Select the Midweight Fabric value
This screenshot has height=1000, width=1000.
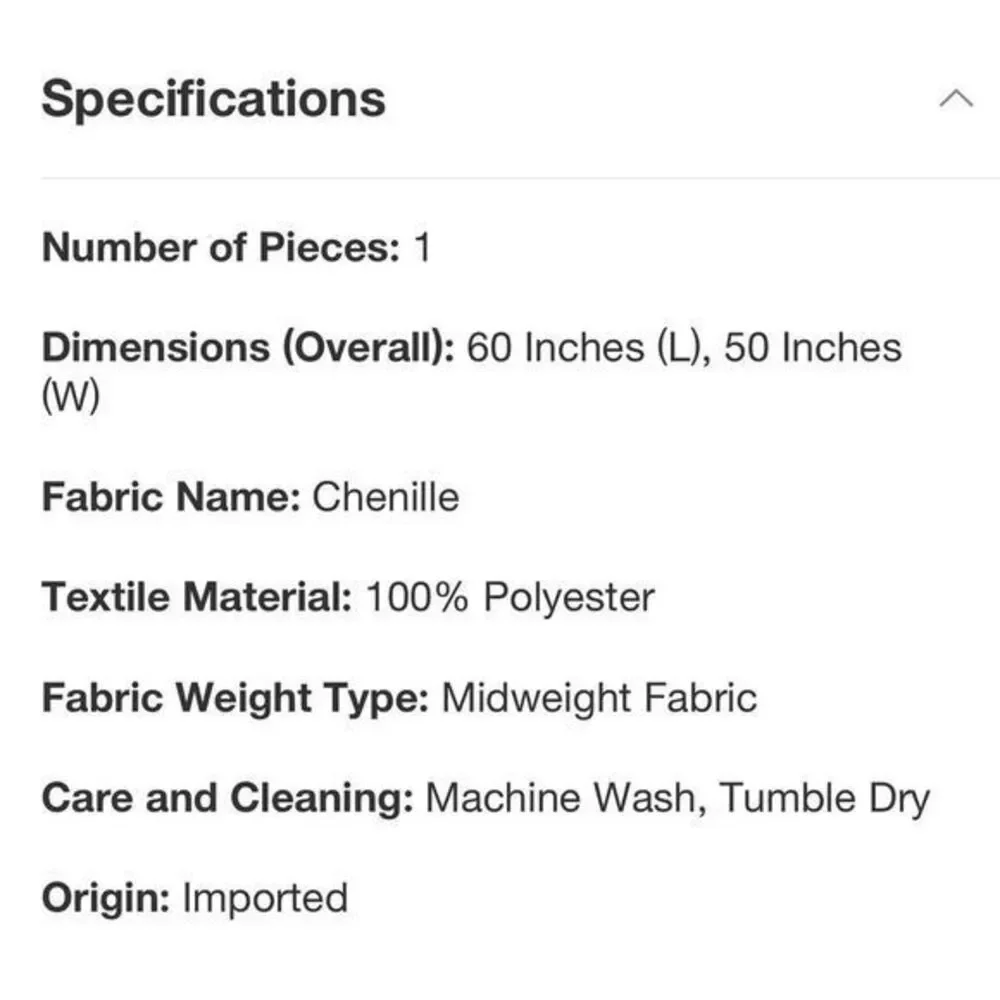tap(599, 698)
